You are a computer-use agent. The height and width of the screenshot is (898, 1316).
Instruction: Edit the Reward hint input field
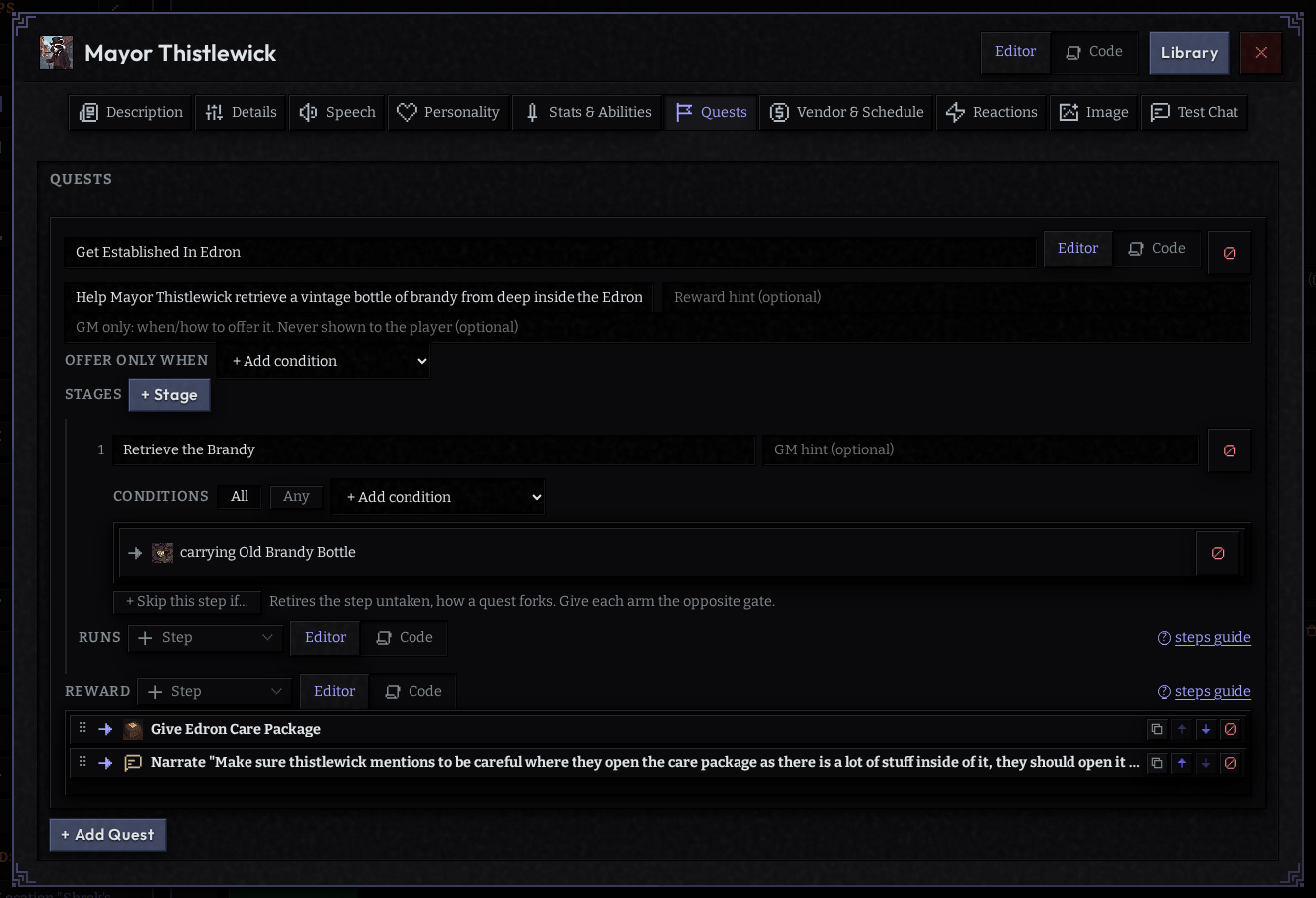(955, 297)
